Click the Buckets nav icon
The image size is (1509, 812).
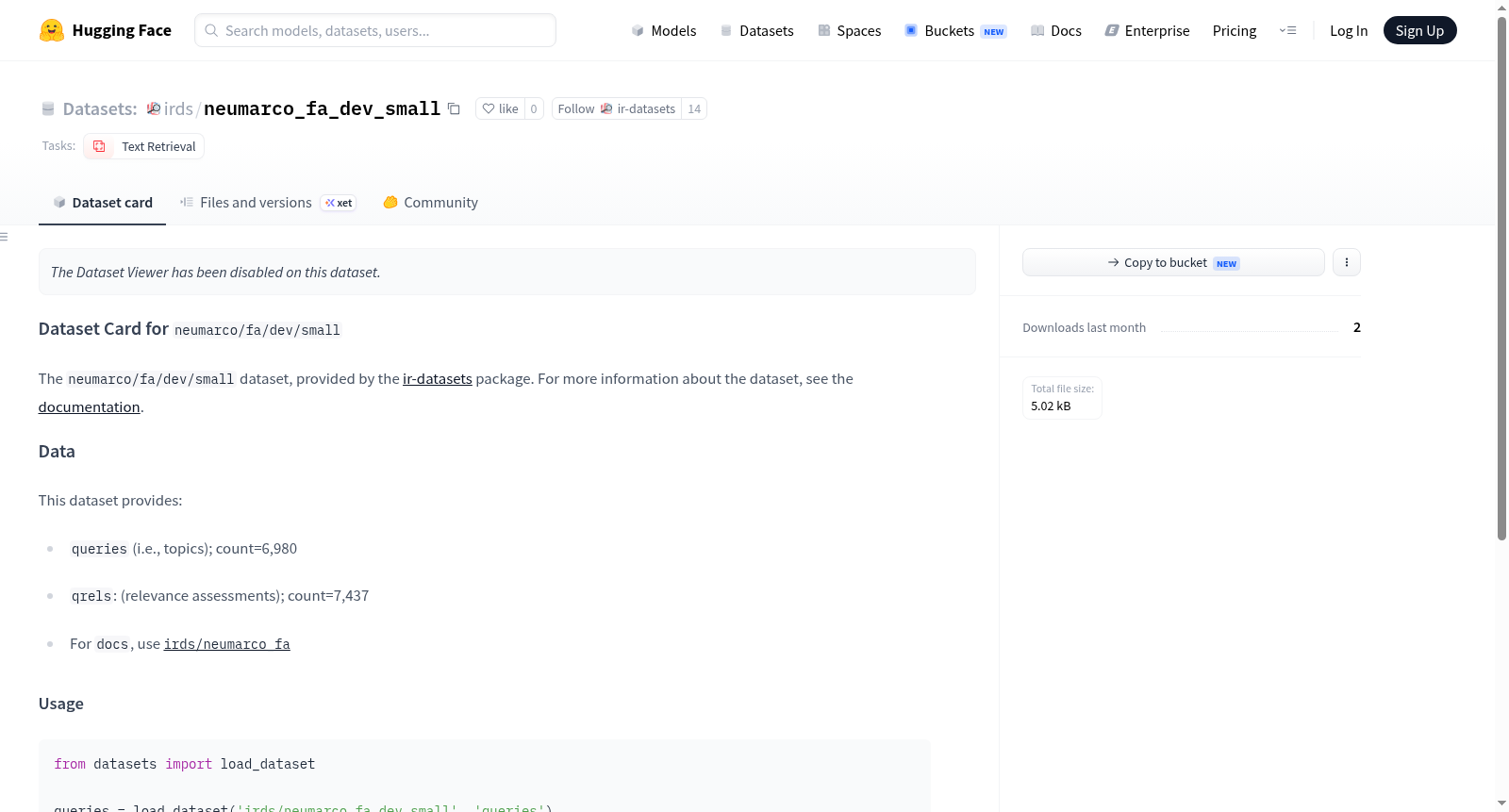point(911,30)
